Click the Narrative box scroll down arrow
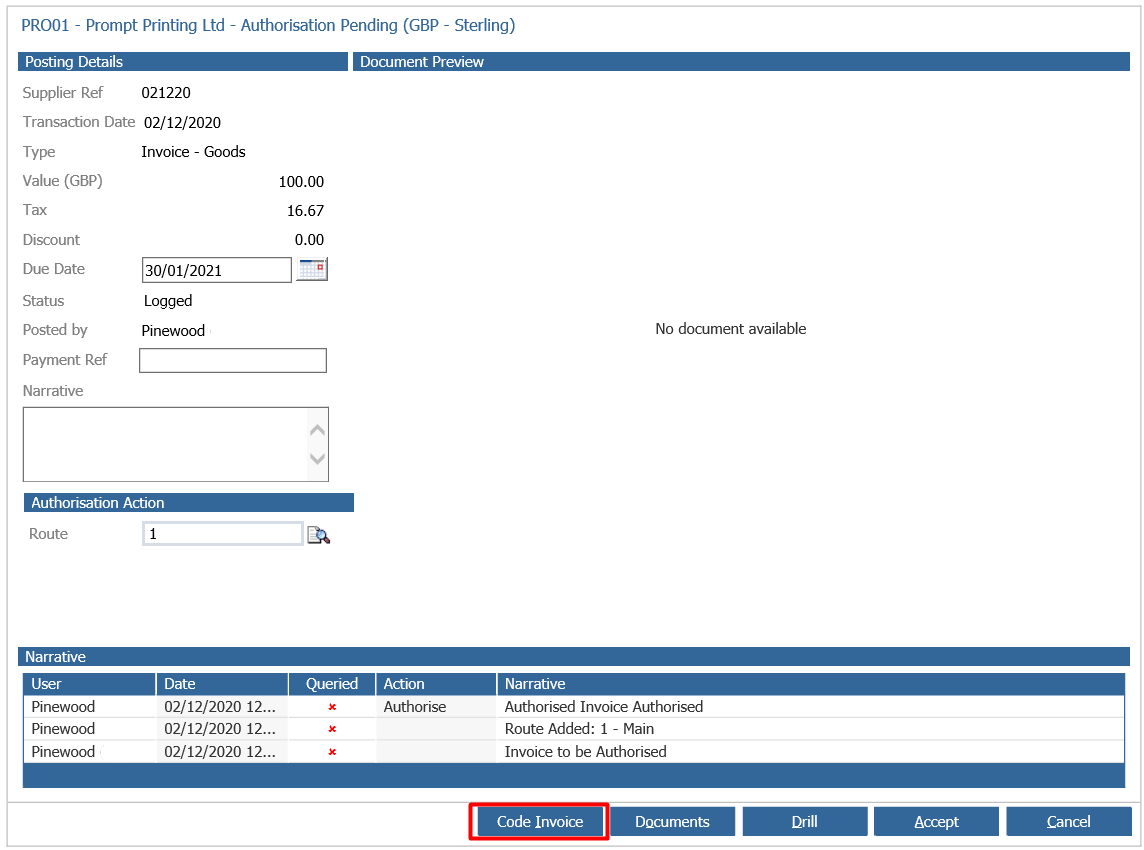1144x850 pixels. pyautogui.click(x=317, y=459)
